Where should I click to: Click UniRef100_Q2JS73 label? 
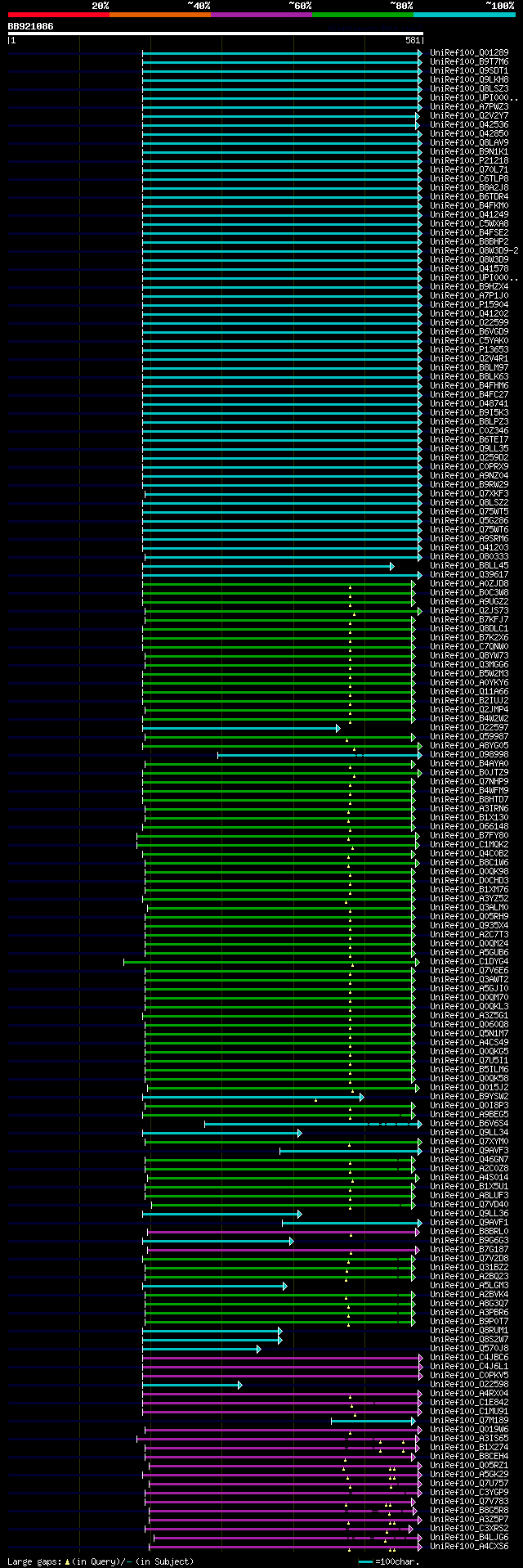click(469, 610)
